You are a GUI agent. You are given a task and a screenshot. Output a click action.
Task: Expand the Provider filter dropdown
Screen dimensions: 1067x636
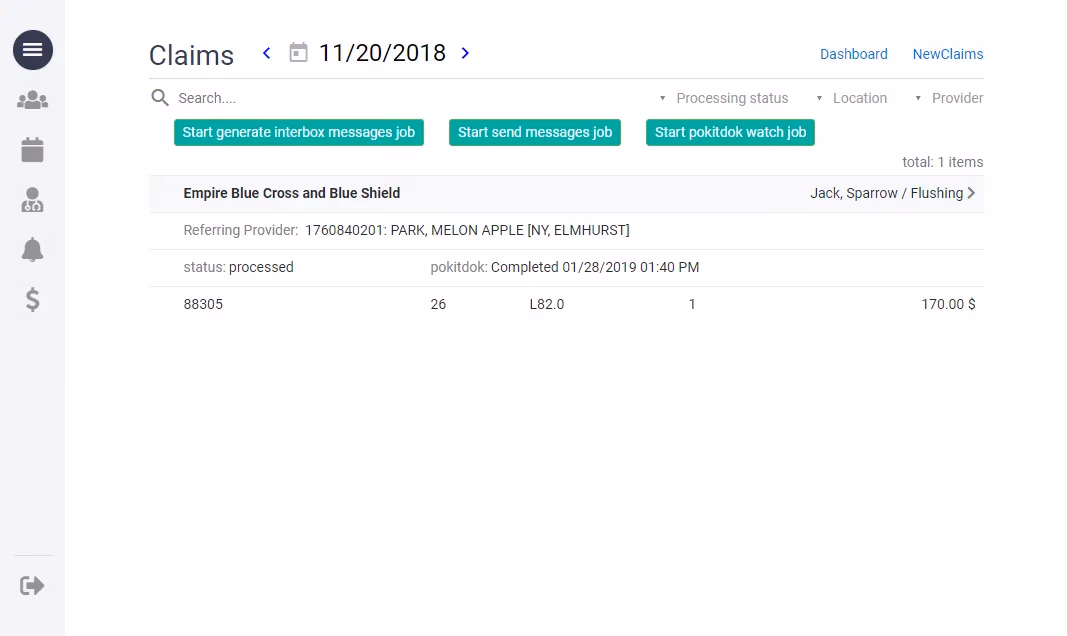(x=948, y=98)
